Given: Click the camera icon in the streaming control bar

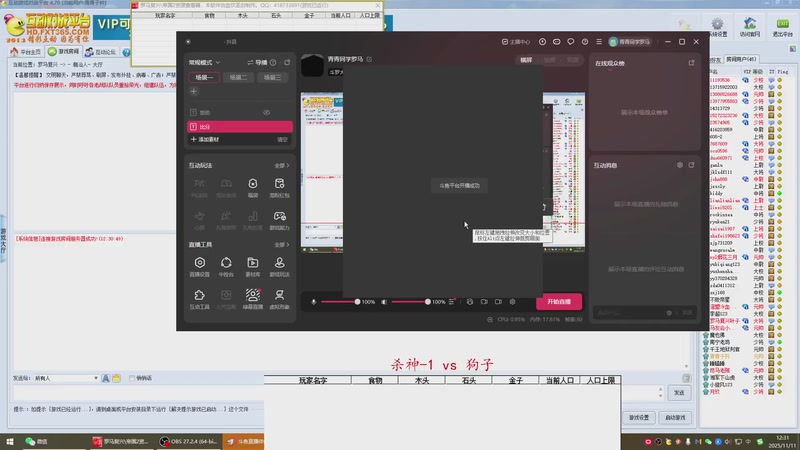Looking at the screenshot, I should (484, 302).
